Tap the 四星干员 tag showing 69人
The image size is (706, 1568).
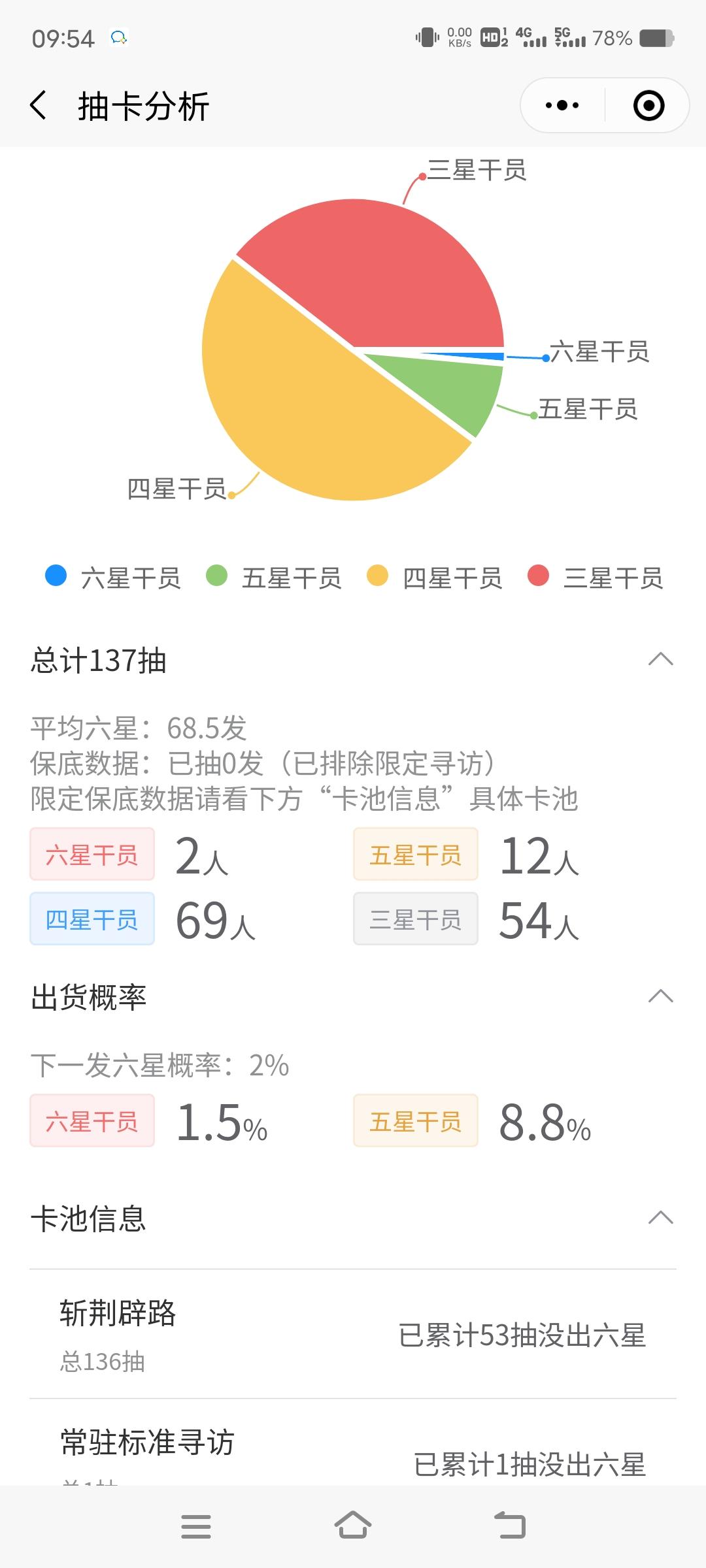coord(92,919)
